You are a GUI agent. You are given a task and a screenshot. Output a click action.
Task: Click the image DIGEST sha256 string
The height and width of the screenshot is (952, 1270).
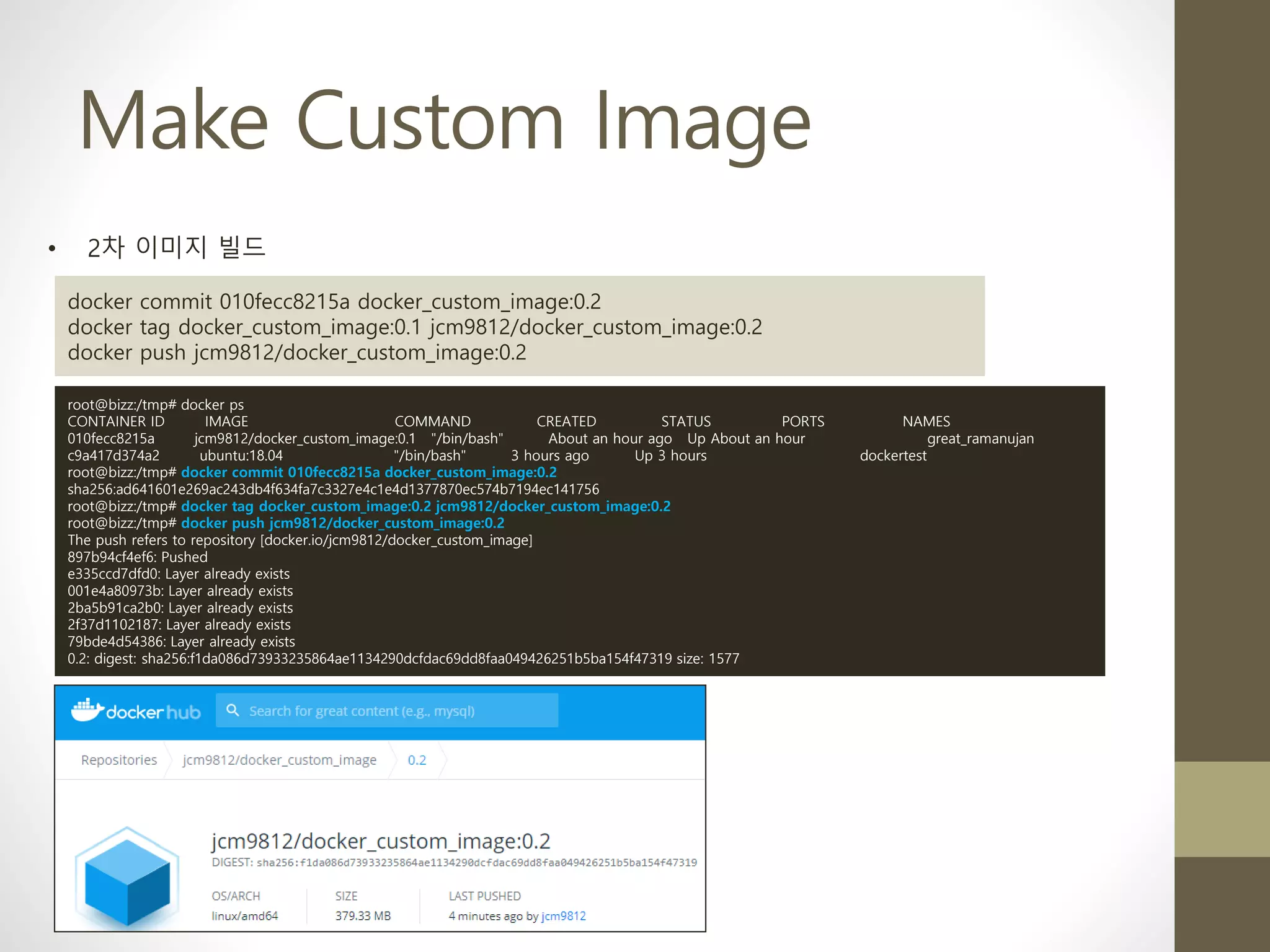(476, 863)
